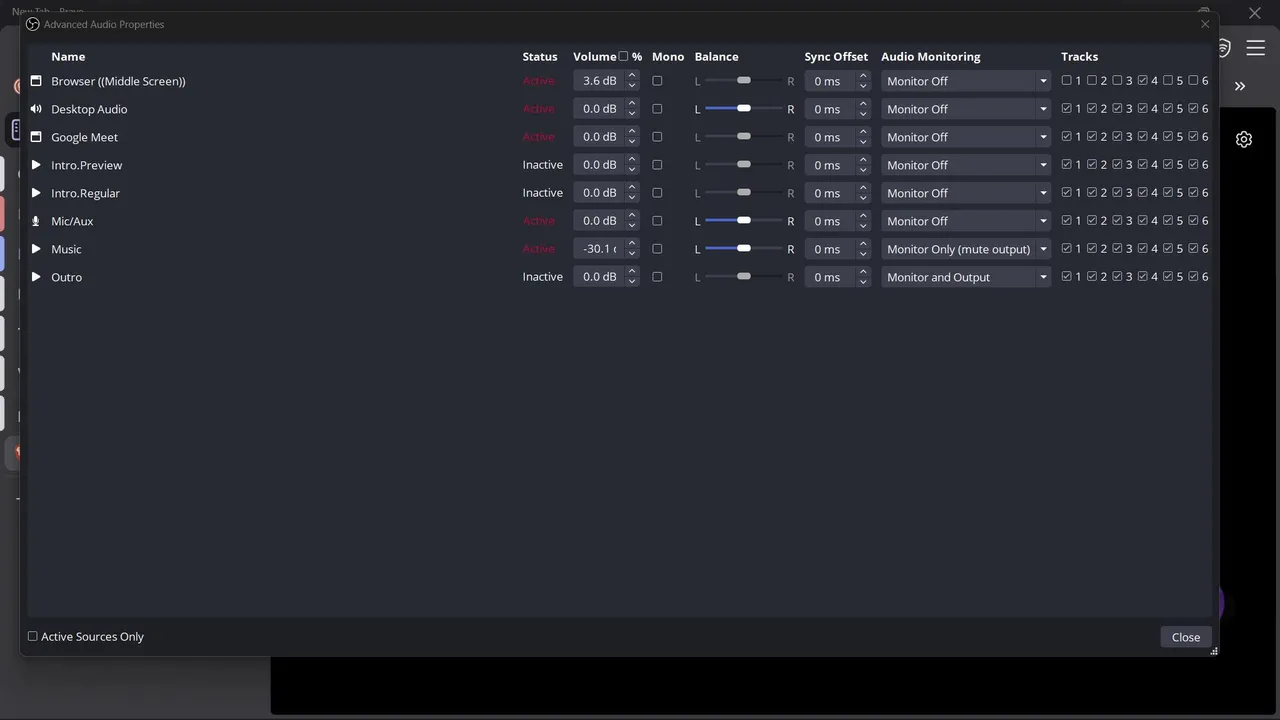Toggle the Volume percent checkbox
The width and height of the screenshot is (1280, 720).
point(624,56)
